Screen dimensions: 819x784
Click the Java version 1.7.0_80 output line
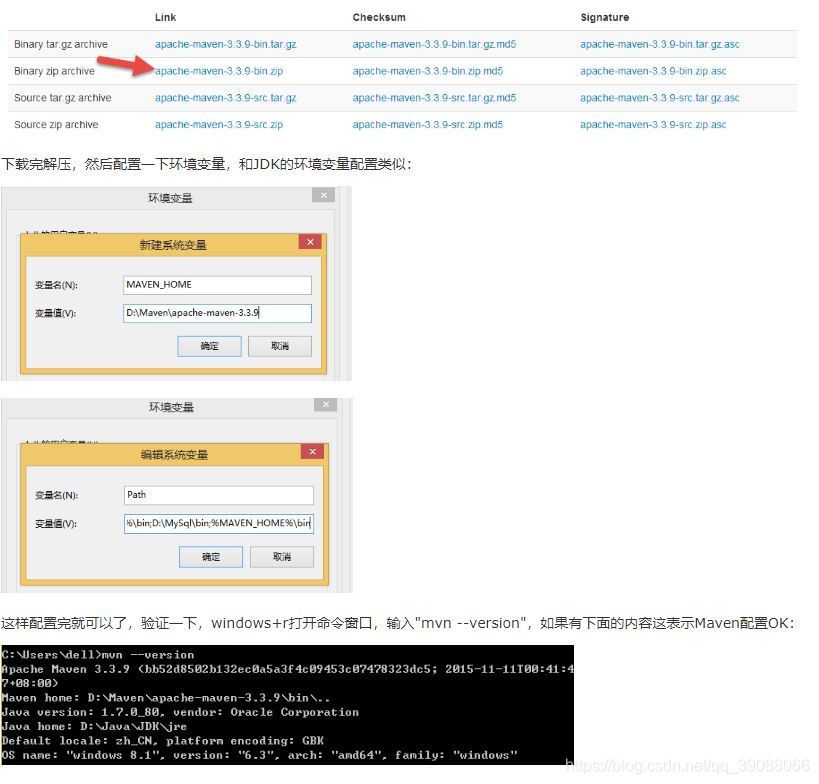click(180, 712)
